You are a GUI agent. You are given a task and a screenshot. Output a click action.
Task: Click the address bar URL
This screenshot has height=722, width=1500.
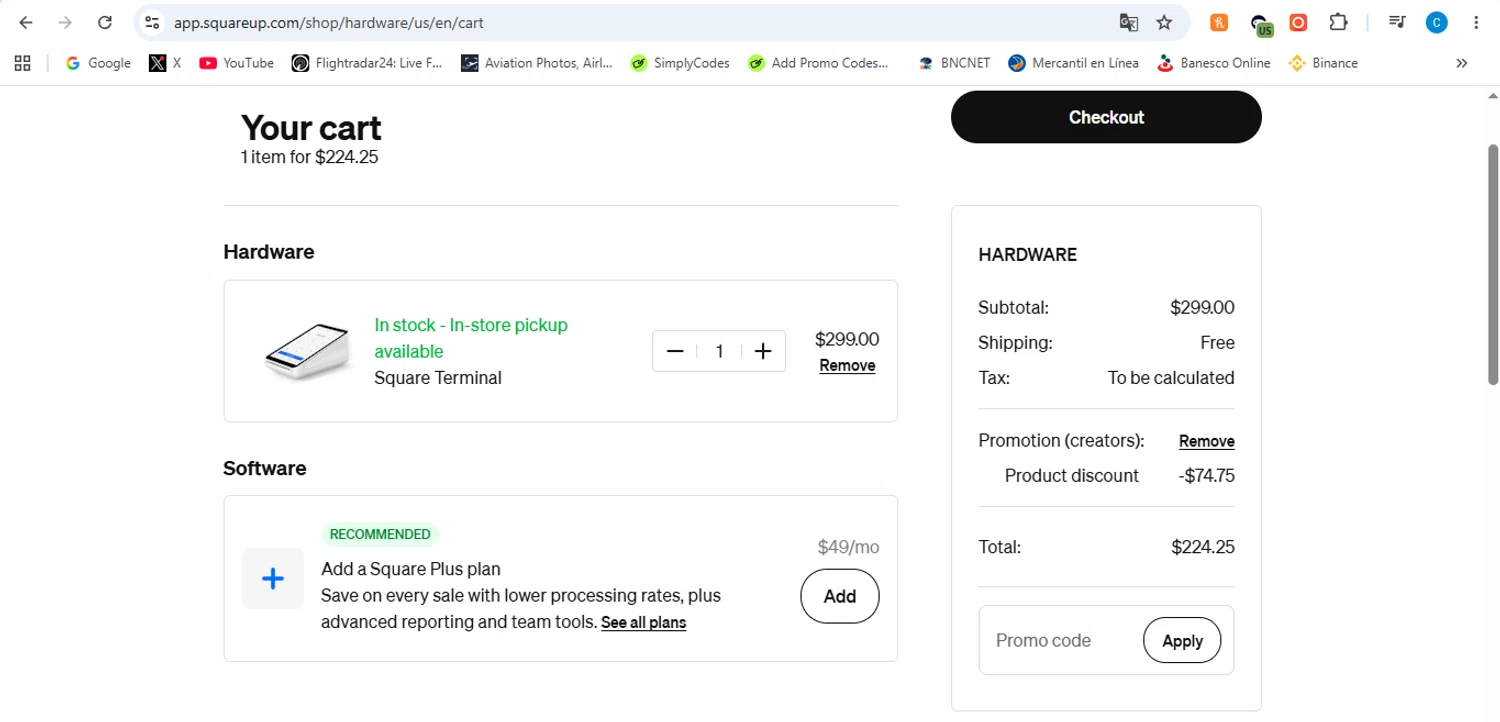pos(328,22)
